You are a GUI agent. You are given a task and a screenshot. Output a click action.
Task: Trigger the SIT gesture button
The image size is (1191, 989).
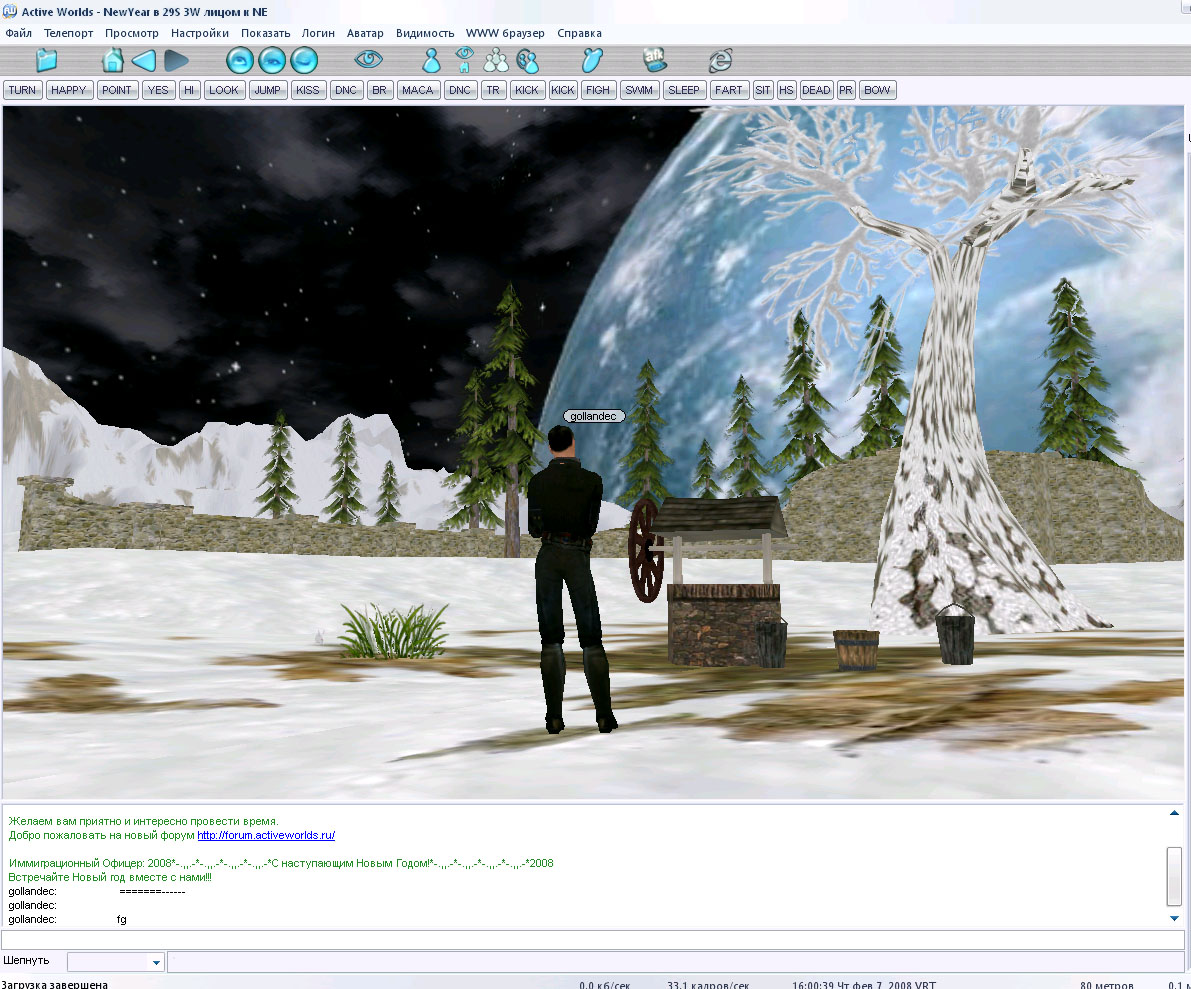[763, 90]
